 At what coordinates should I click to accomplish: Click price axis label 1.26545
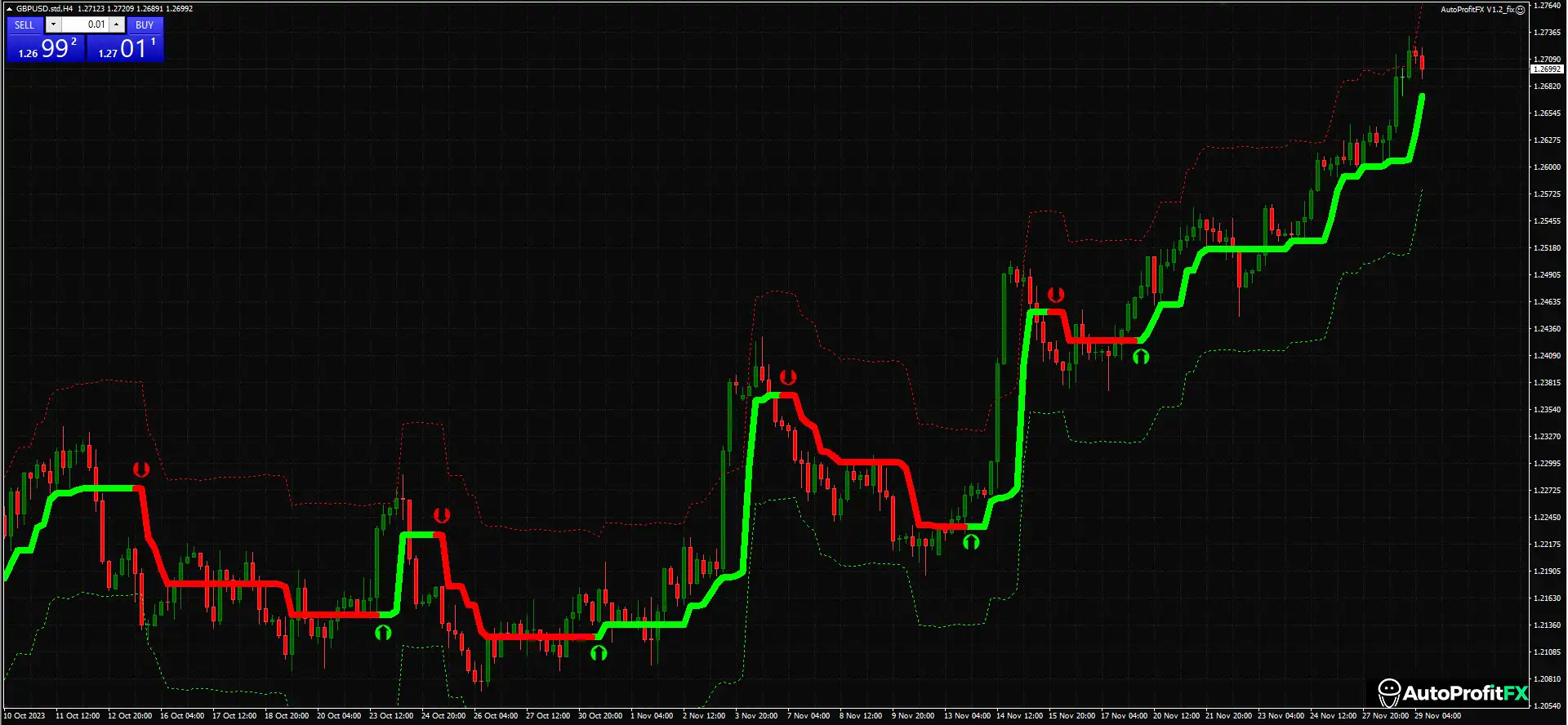pos(1547,113)
